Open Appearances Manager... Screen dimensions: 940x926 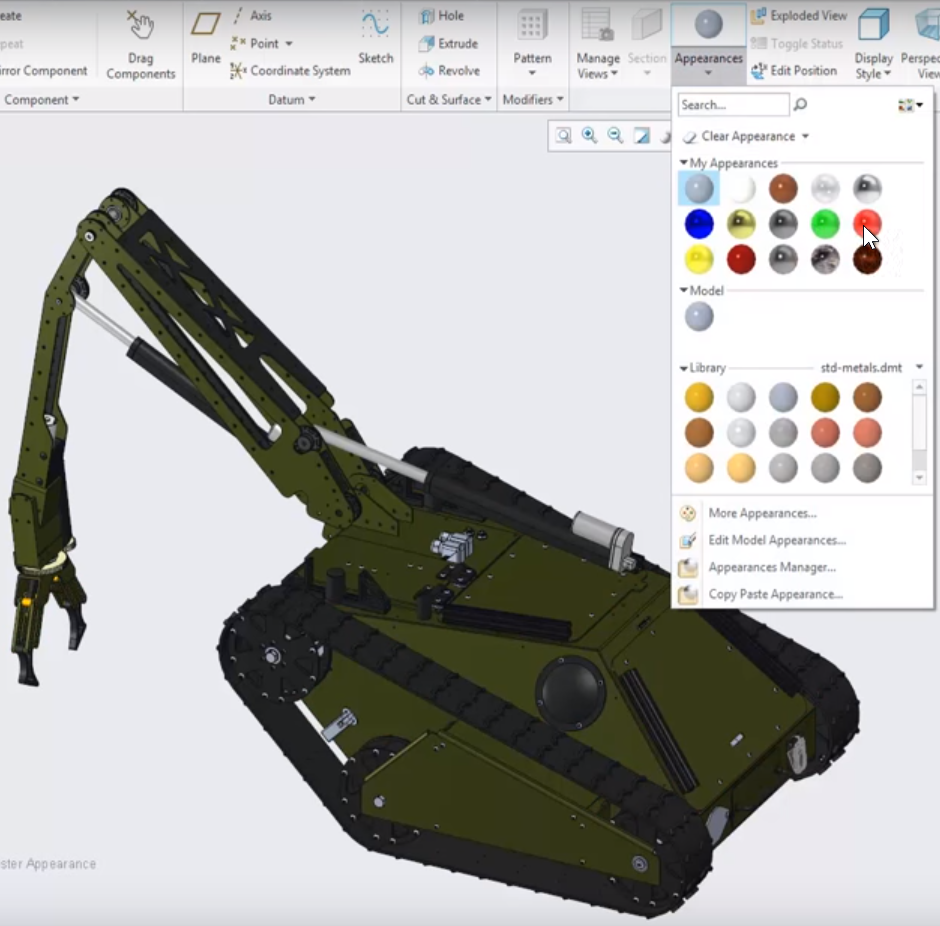tap(771, 567)
